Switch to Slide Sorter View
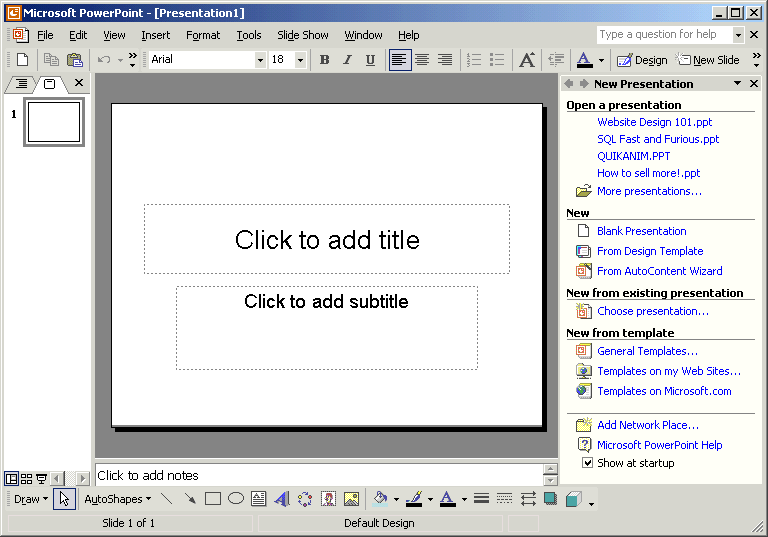The height and width of the screenshot is (537, 768). tap(26, 478)
